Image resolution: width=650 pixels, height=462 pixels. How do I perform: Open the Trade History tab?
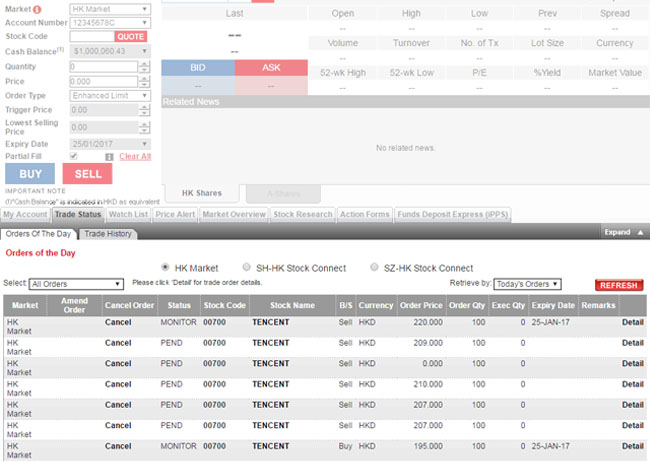107,234
